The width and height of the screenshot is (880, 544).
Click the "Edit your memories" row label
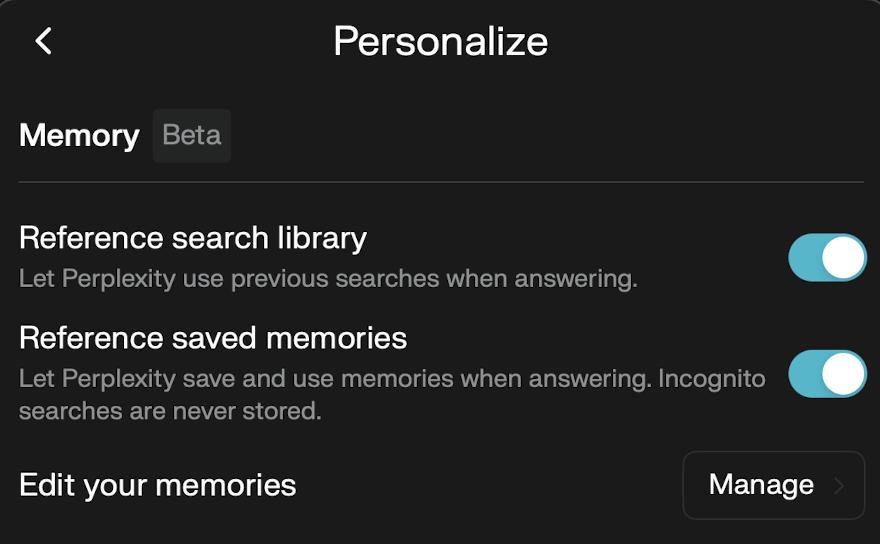(158, 485)
